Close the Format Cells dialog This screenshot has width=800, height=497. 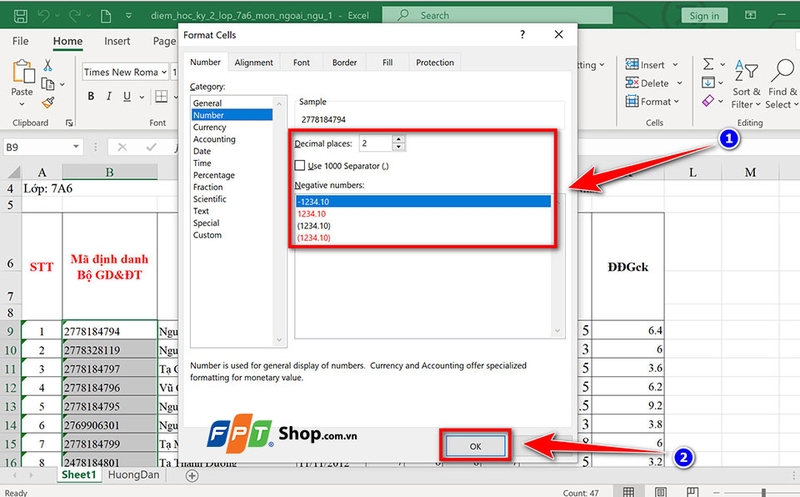[559, 34]
